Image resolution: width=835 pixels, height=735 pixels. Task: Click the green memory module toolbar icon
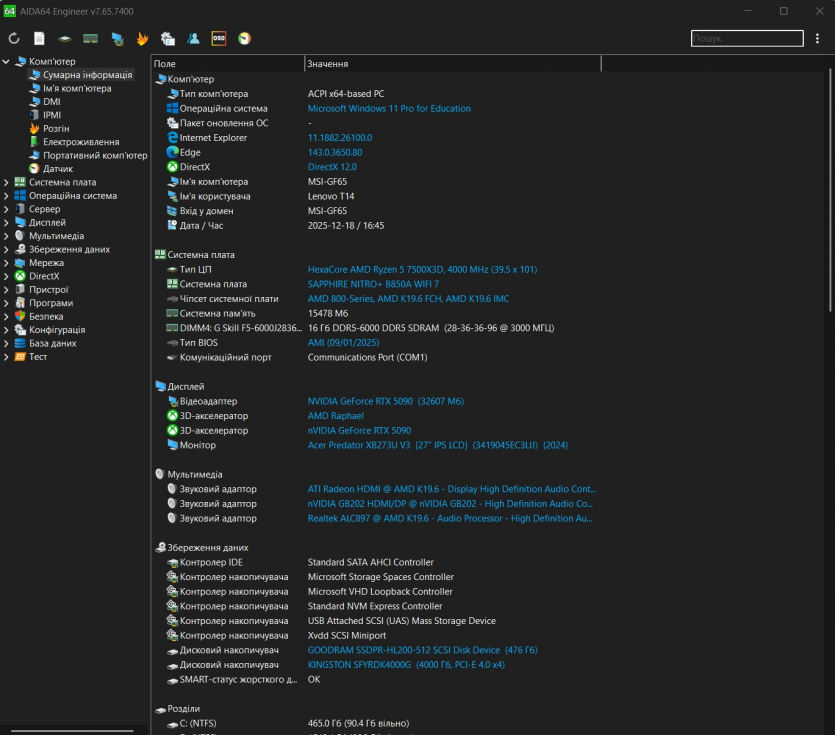[91, 39]
